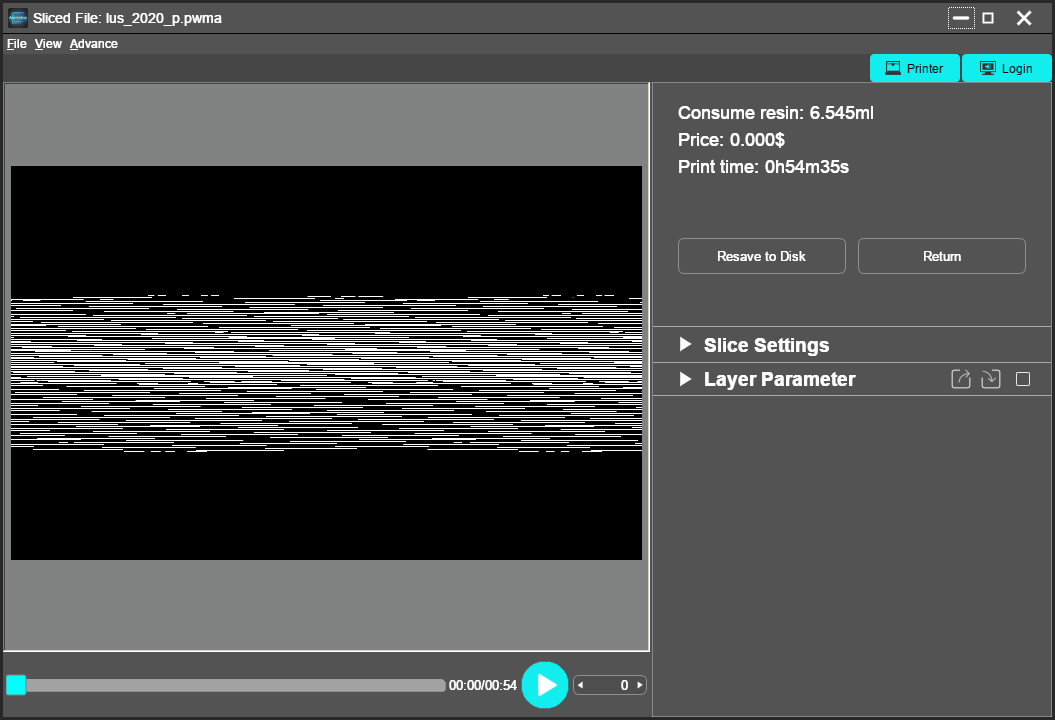
Task: Open the File menu
Action: pos(16,43)
